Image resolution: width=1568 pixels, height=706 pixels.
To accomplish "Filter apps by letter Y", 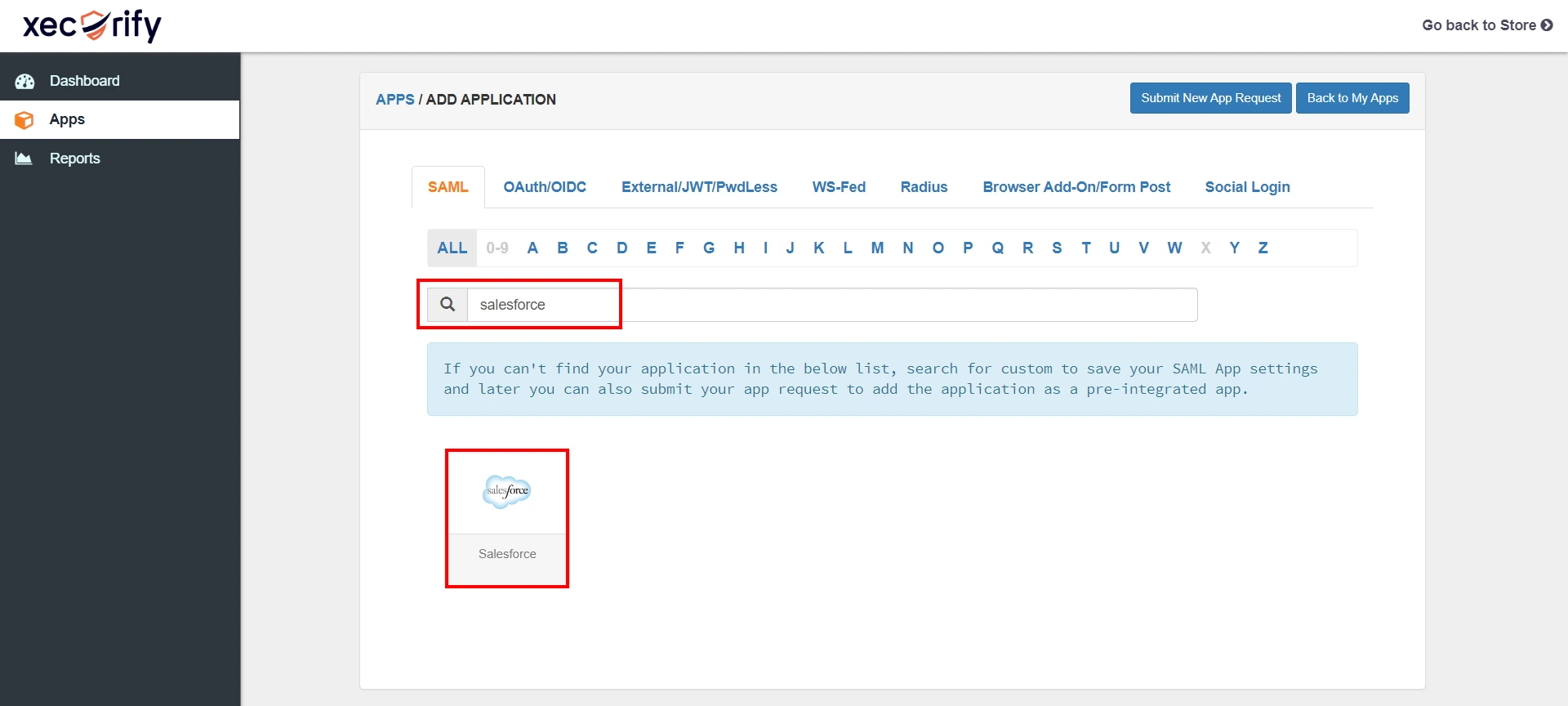I will click(x=1235, y=248).
